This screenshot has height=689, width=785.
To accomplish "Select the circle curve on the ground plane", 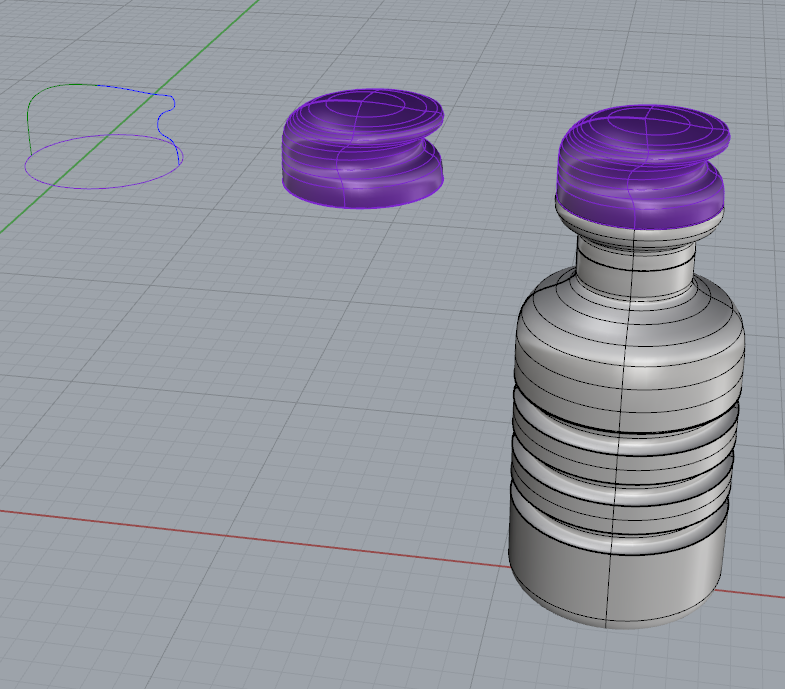I will [100, 186].
